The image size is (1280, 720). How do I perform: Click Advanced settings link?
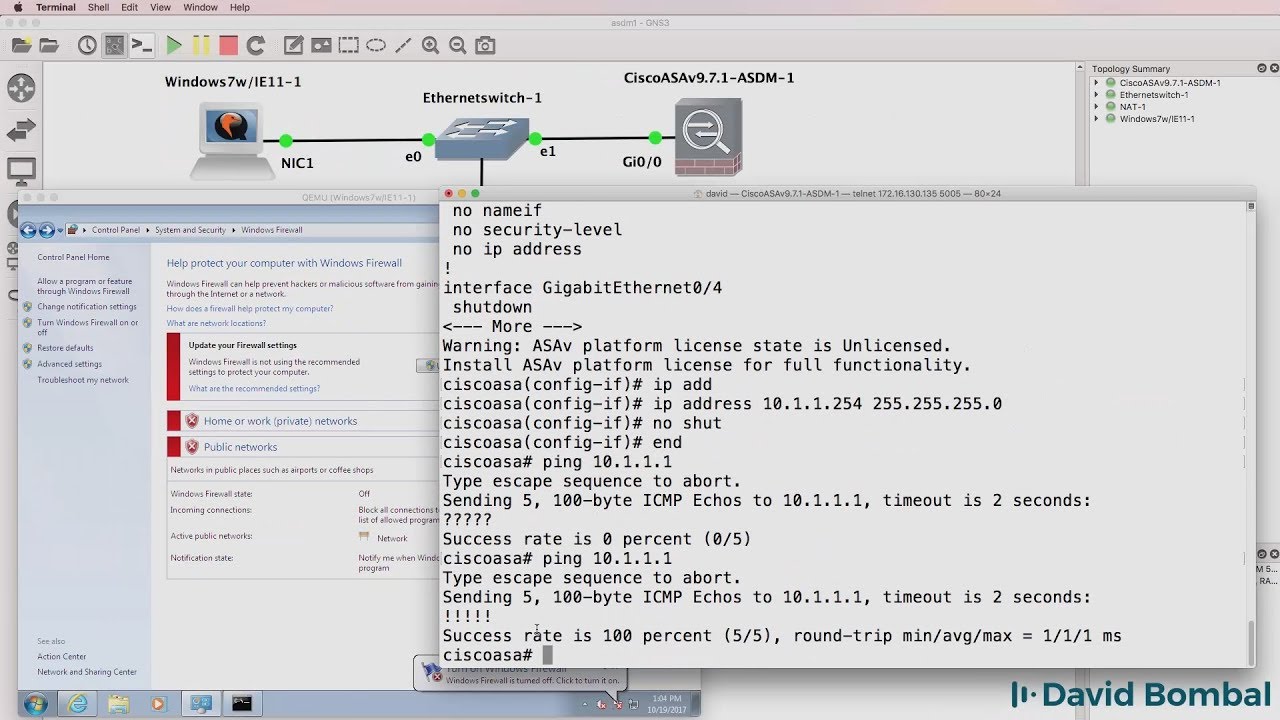coord(69,364)
